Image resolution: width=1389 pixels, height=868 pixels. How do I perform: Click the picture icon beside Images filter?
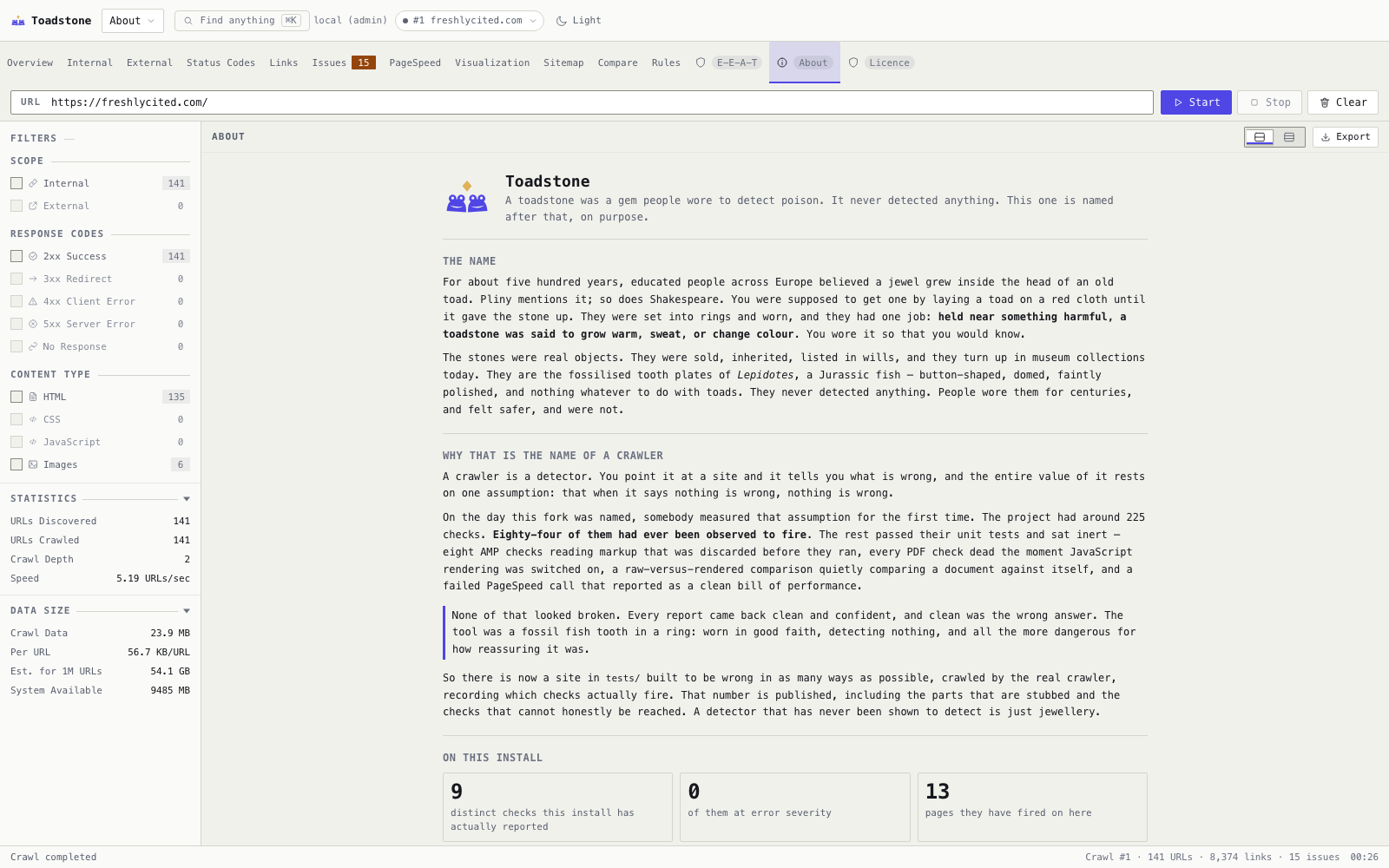[x=33, y=464]
